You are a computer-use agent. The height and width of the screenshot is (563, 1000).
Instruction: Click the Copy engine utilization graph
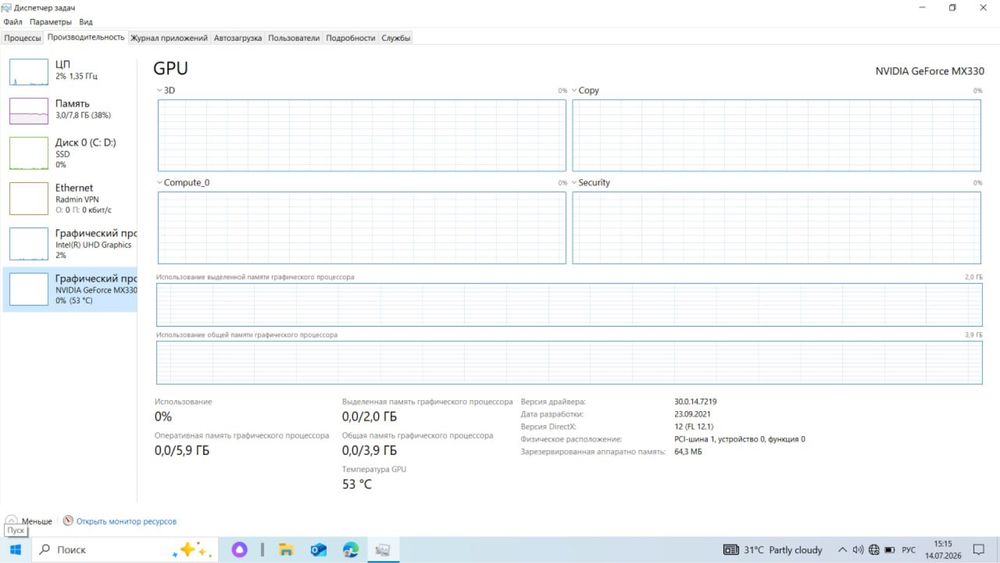click(776, 135)
